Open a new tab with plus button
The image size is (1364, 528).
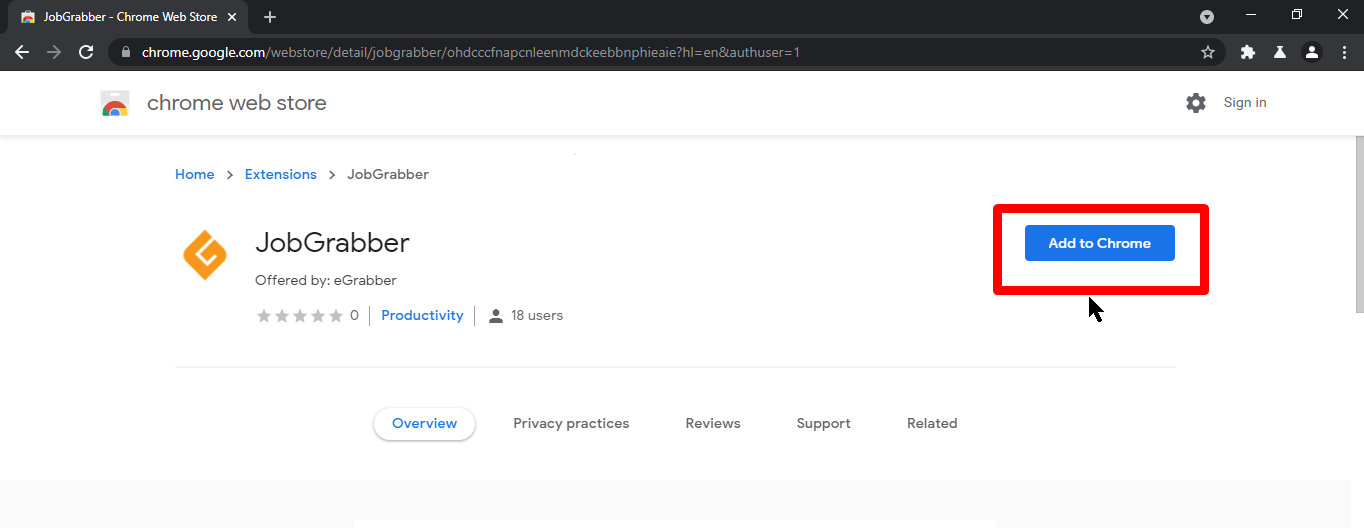point(270,17)
